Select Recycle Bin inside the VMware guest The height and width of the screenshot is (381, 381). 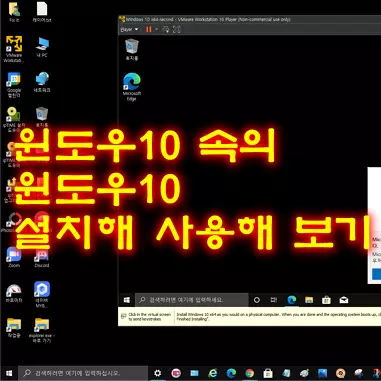[132, 49]
